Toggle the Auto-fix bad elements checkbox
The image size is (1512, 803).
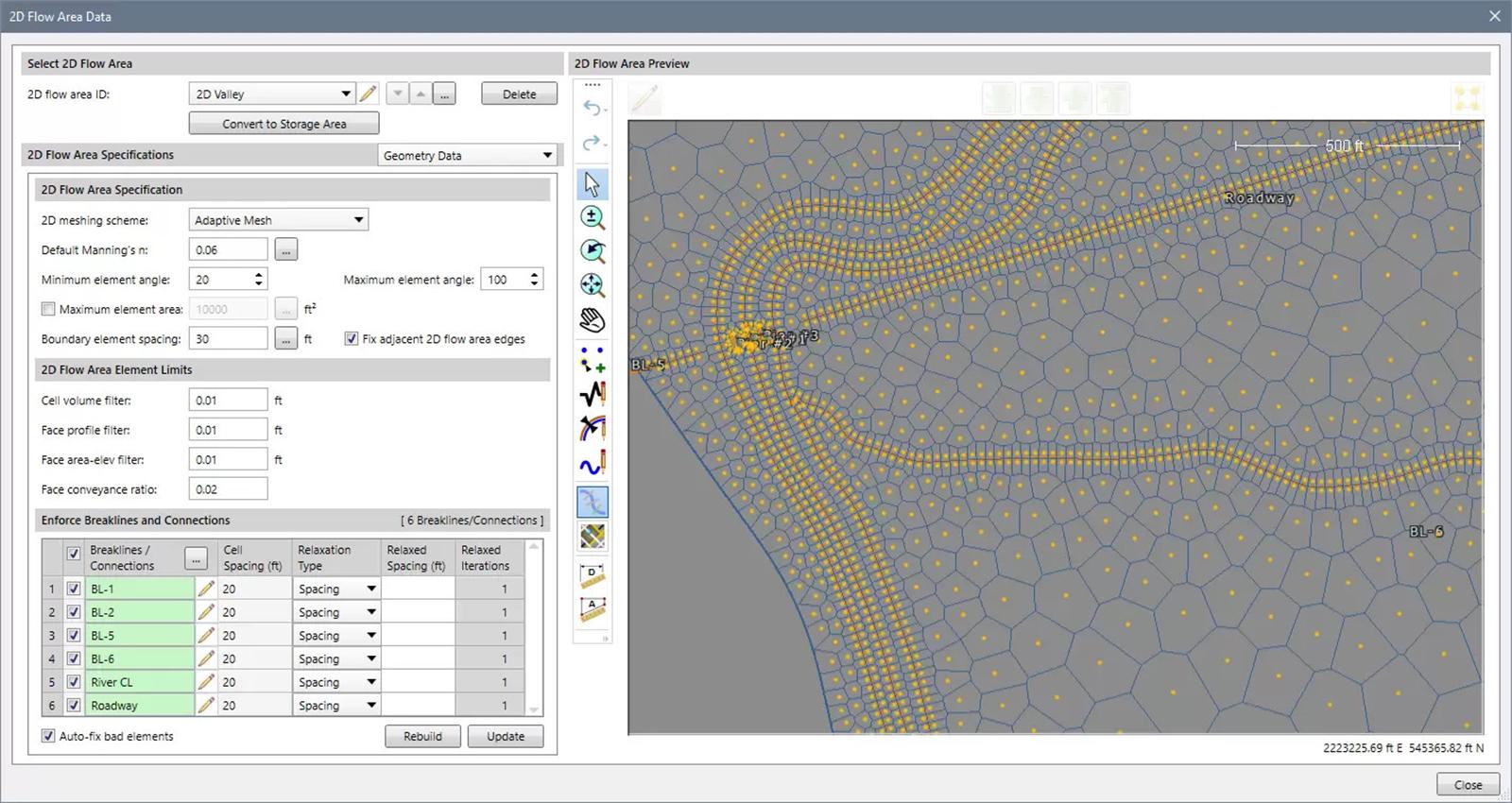point(48,736)
